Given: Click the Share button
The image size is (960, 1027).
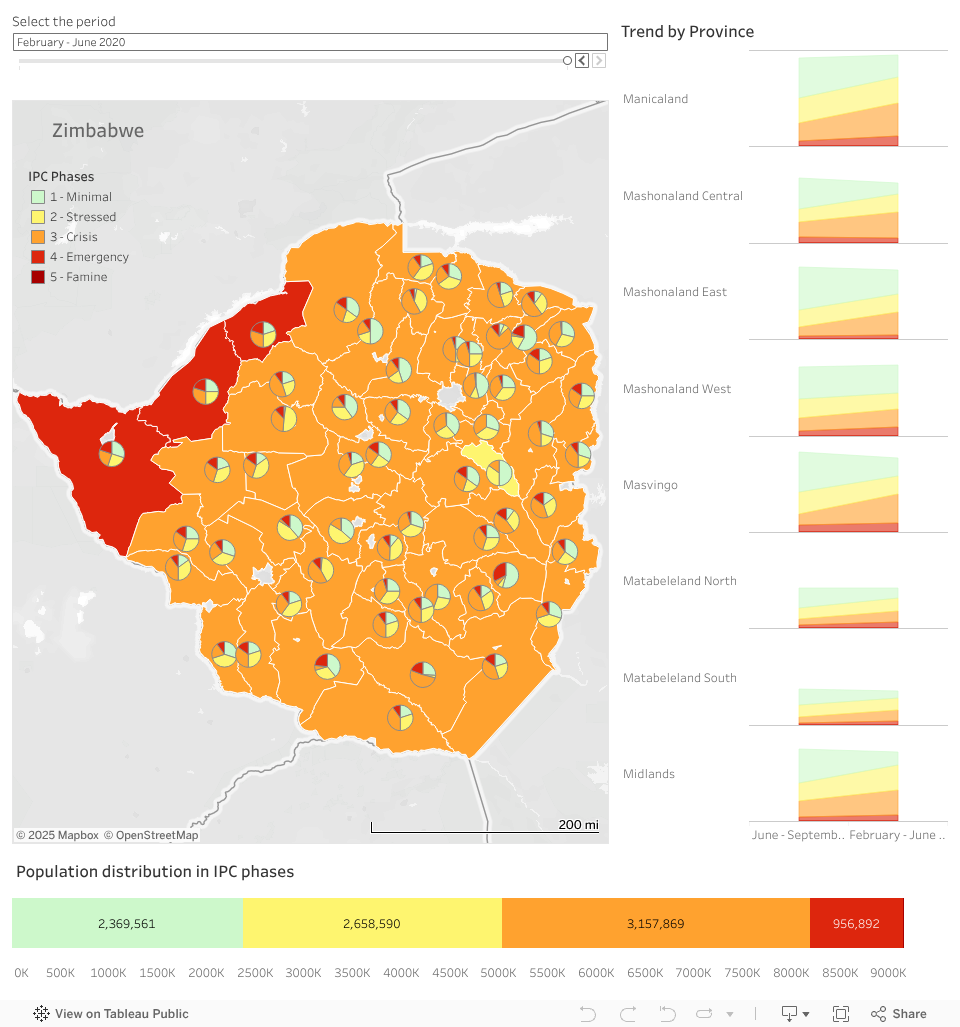Looking at the screenshot, I should pyautogui.click(x=898, y=1014).
